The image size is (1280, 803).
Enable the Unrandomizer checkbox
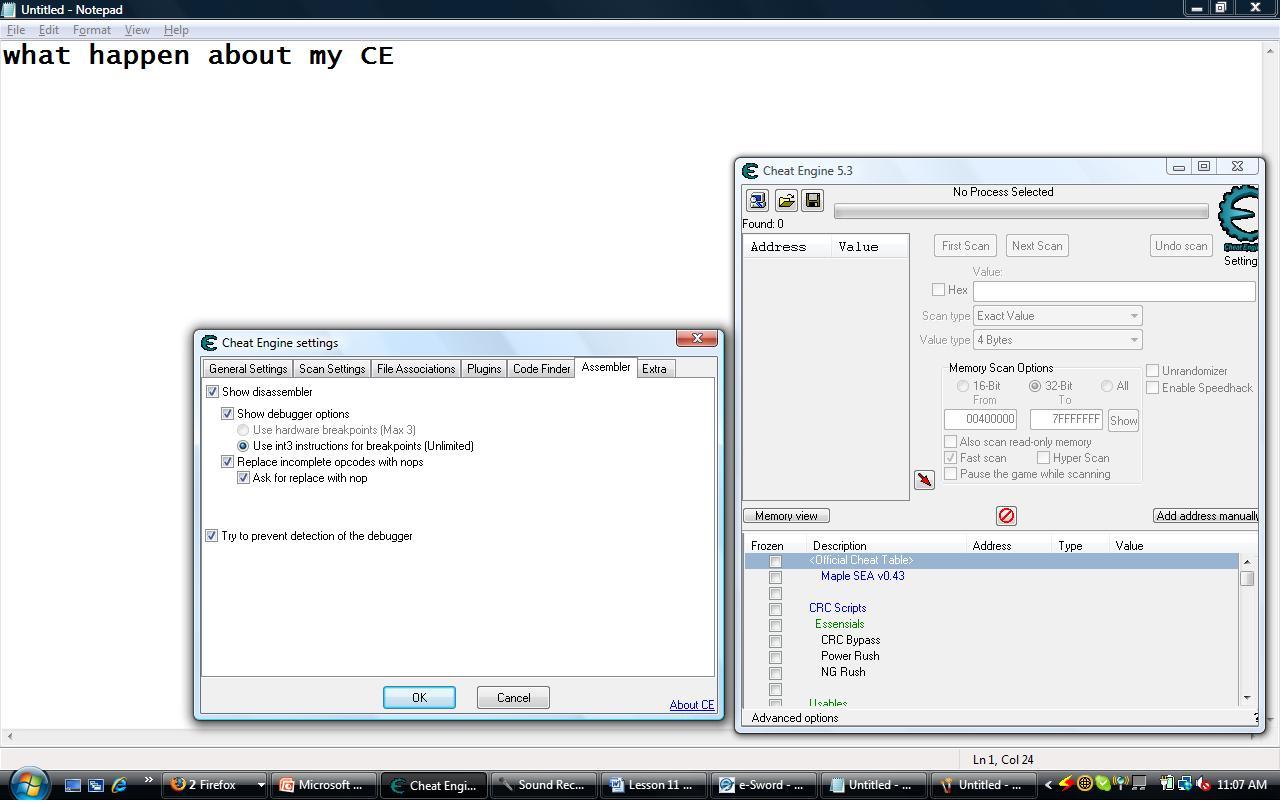coord(1152,371)
